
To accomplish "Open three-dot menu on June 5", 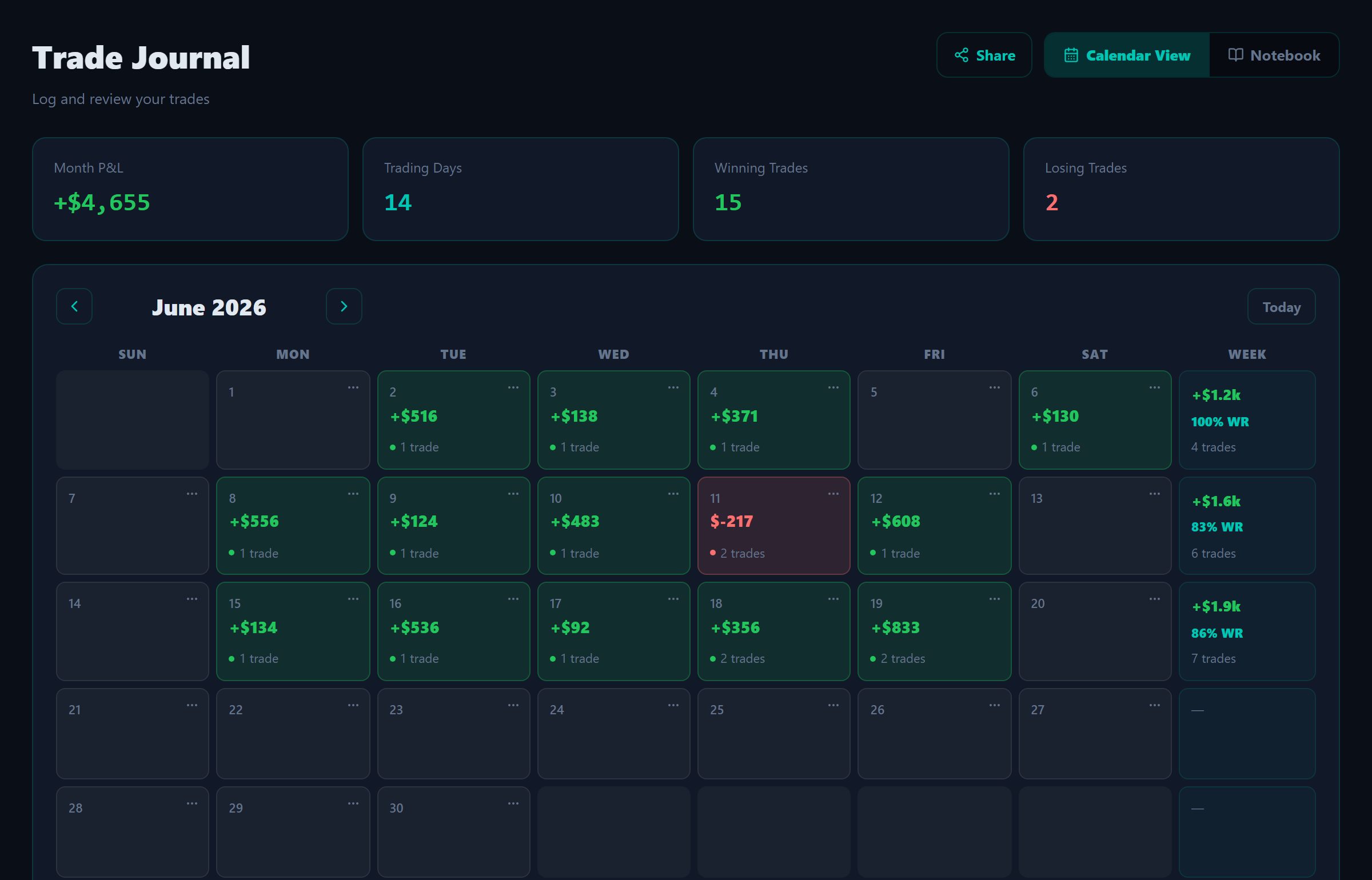I will [995, 387].
